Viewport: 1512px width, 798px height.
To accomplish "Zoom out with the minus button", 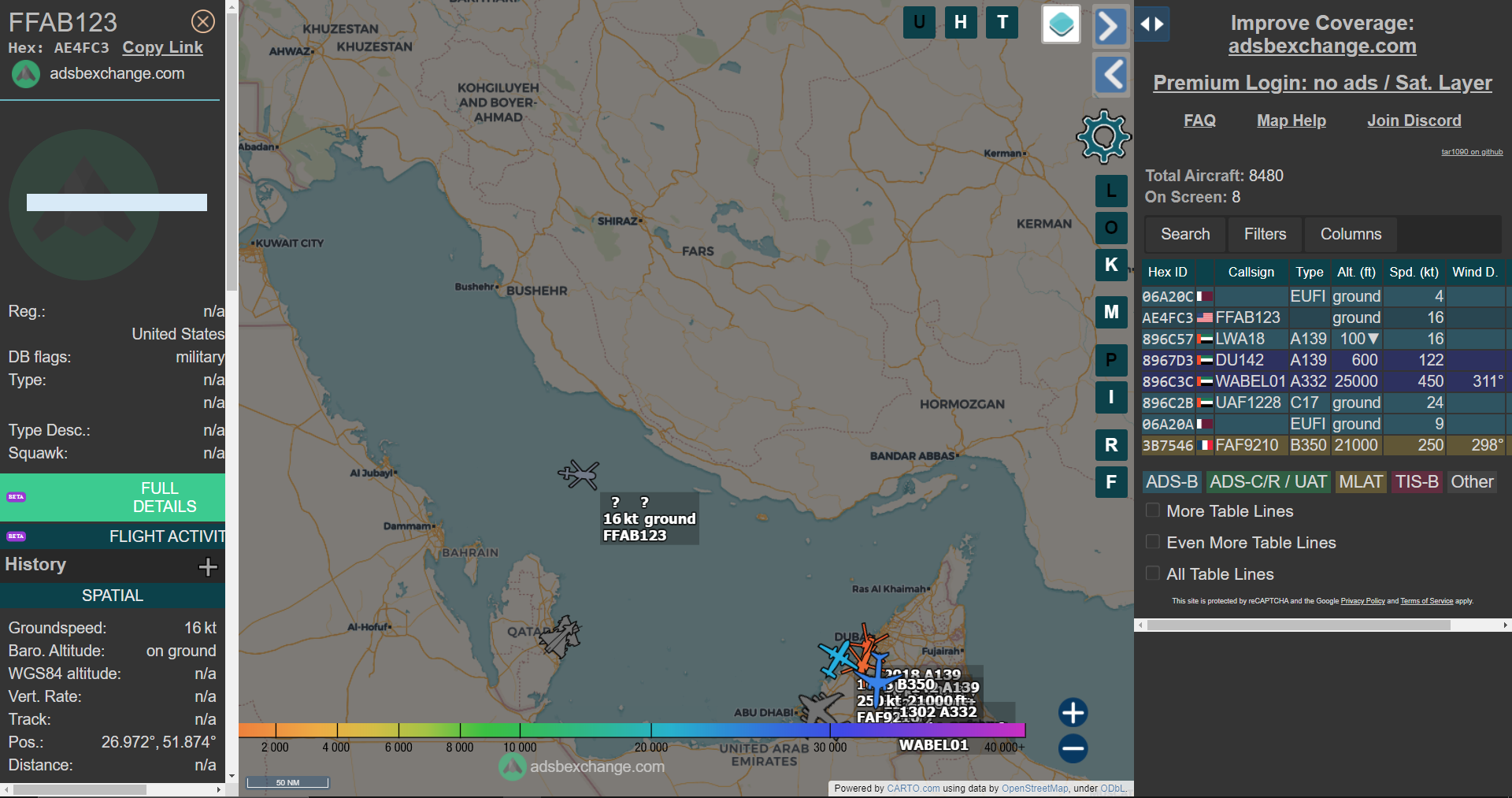I will (x=1073, y=748).
